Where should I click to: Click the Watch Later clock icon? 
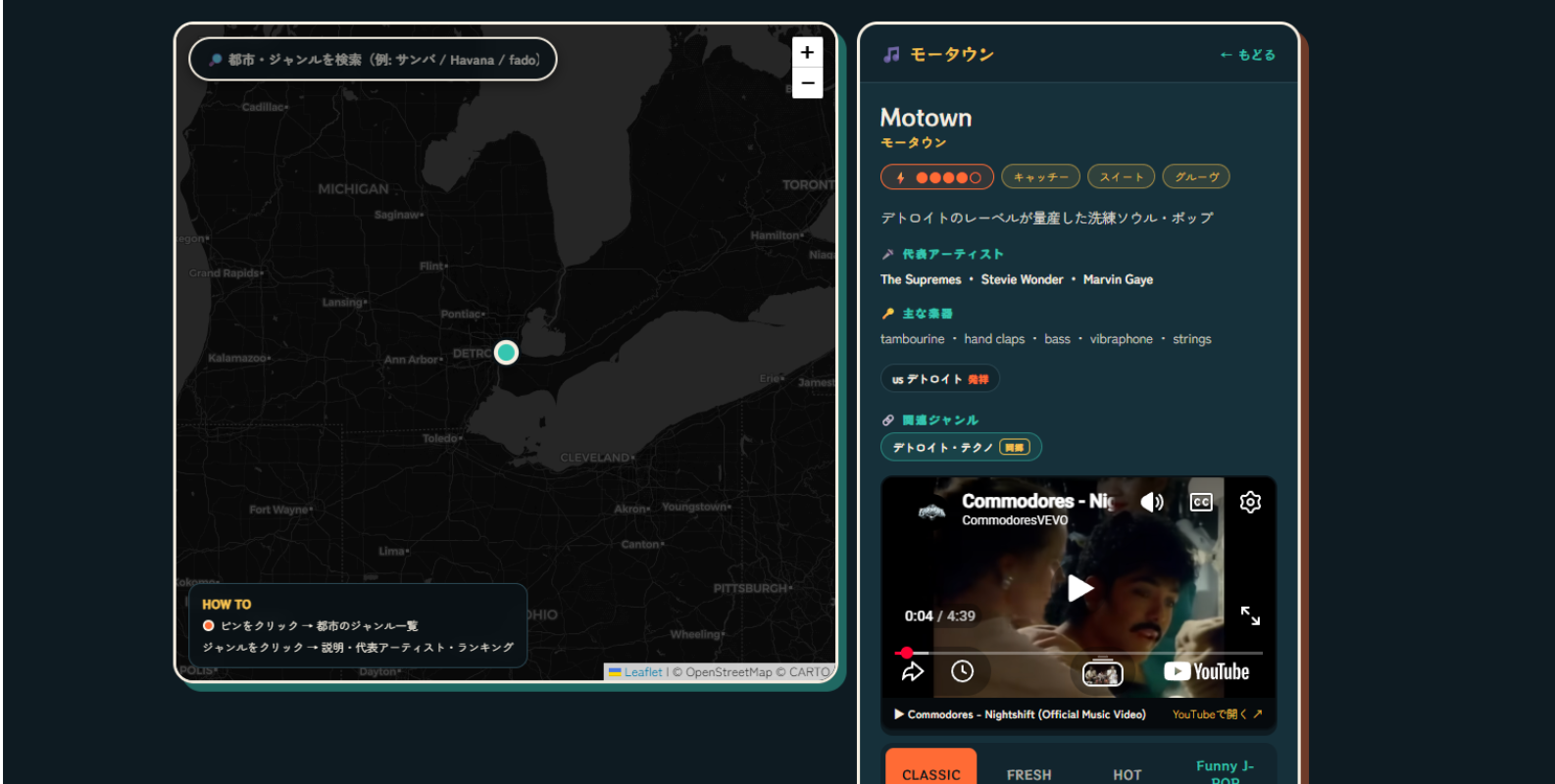[x=963, y=671]
